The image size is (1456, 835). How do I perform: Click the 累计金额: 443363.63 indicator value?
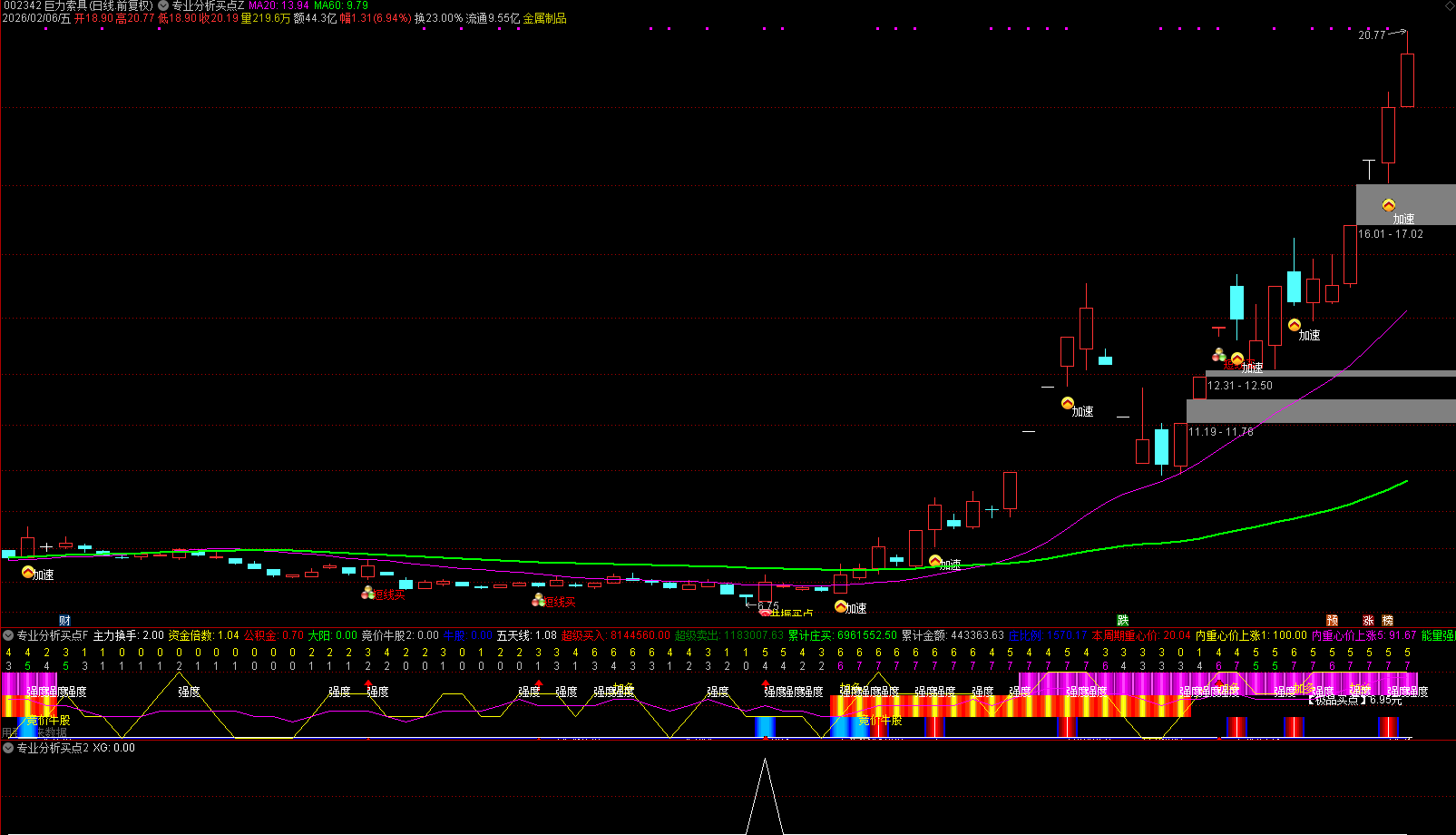point(953,635)
